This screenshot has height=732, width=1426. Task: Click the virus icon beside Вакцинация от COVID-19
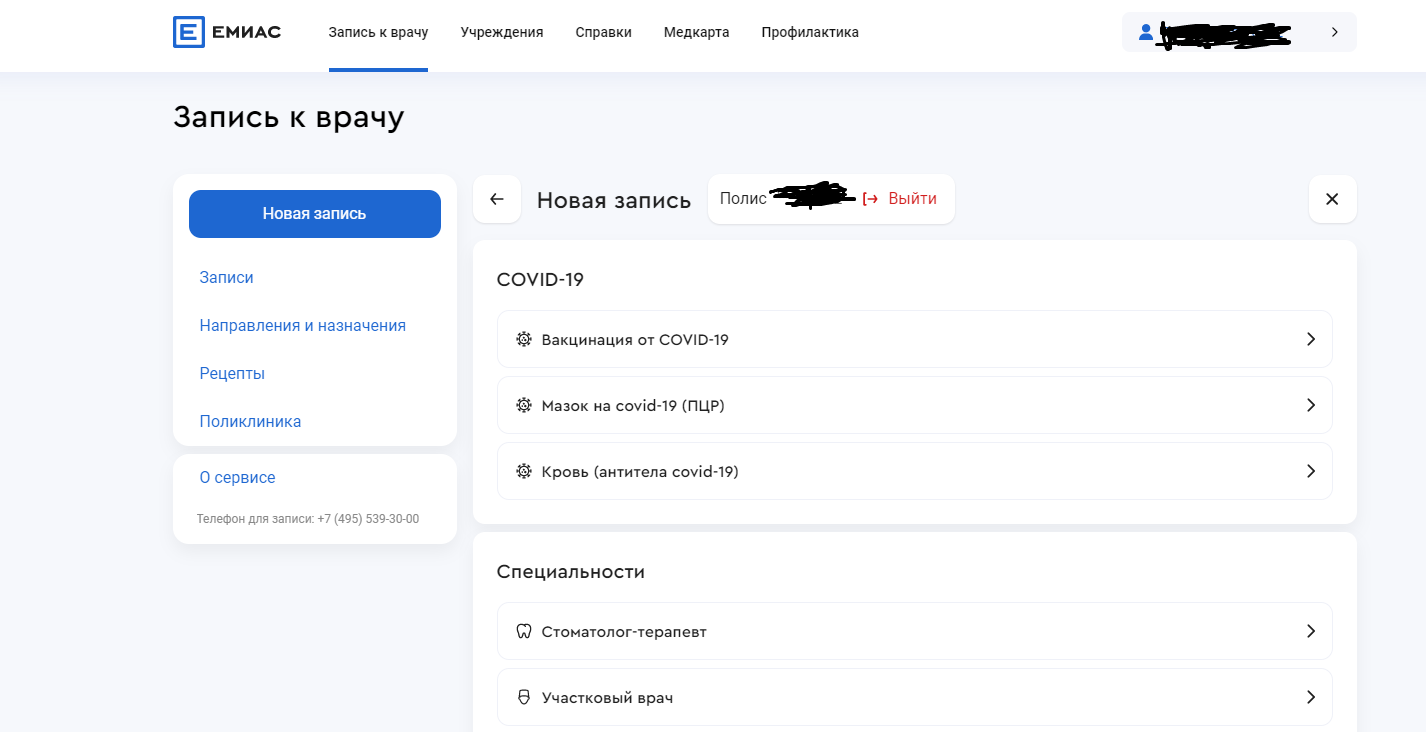523,340
